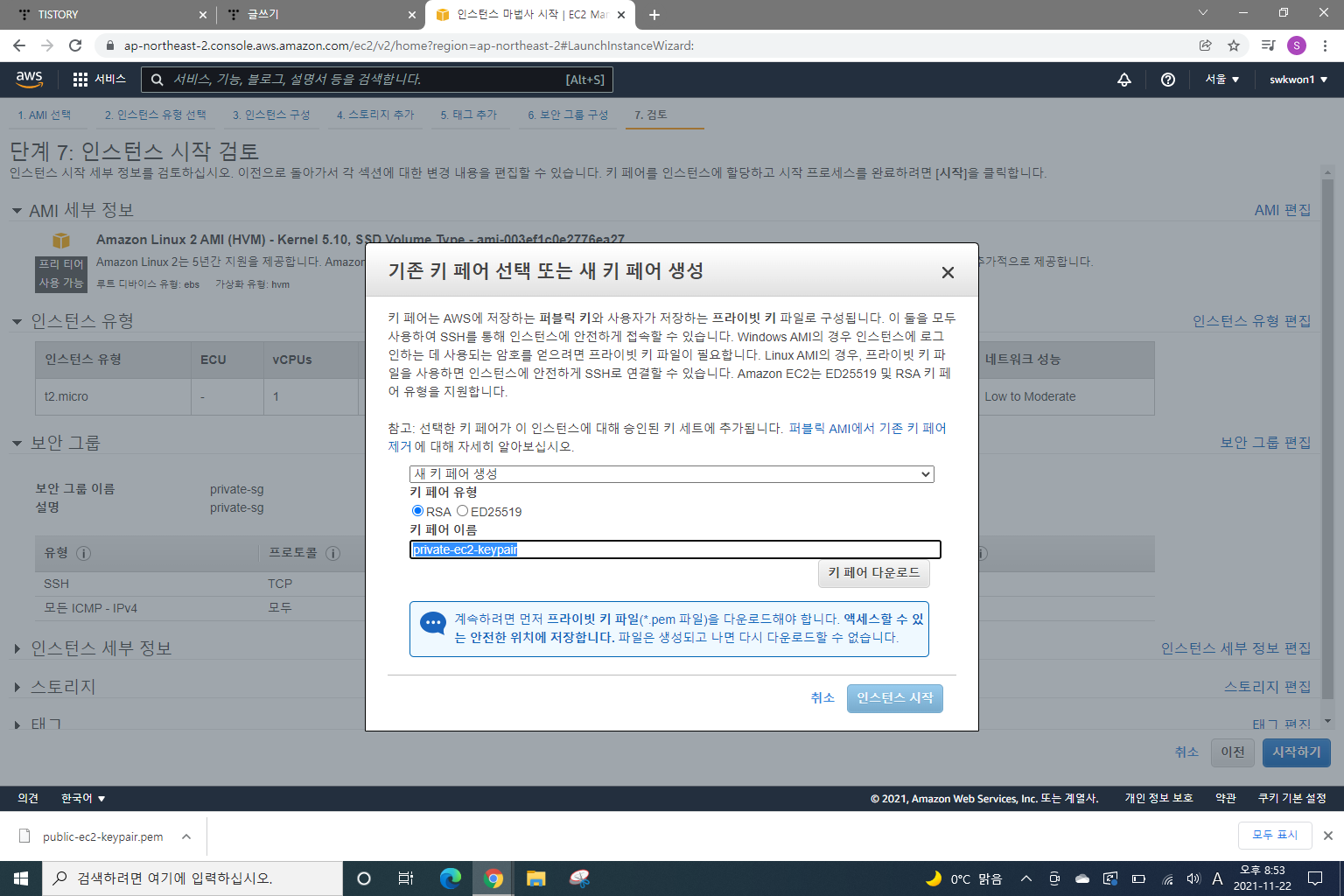Click the 시작하기 button on review page
The width and height of the screenshot is (1344, 896).
[x=1297, y=752]
